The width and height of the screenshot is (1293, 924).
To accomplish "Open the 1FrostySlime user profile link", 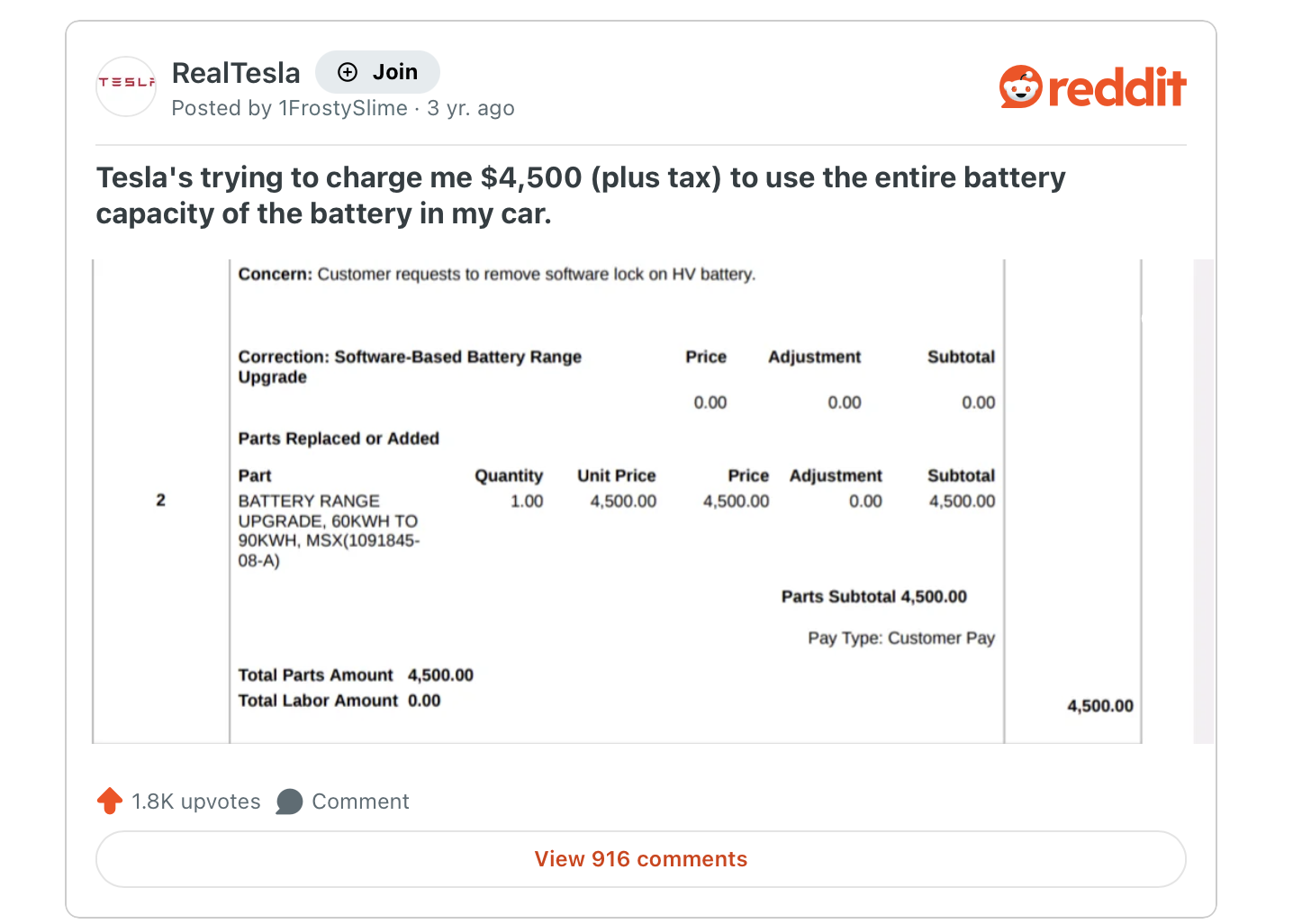I will 343,108.
